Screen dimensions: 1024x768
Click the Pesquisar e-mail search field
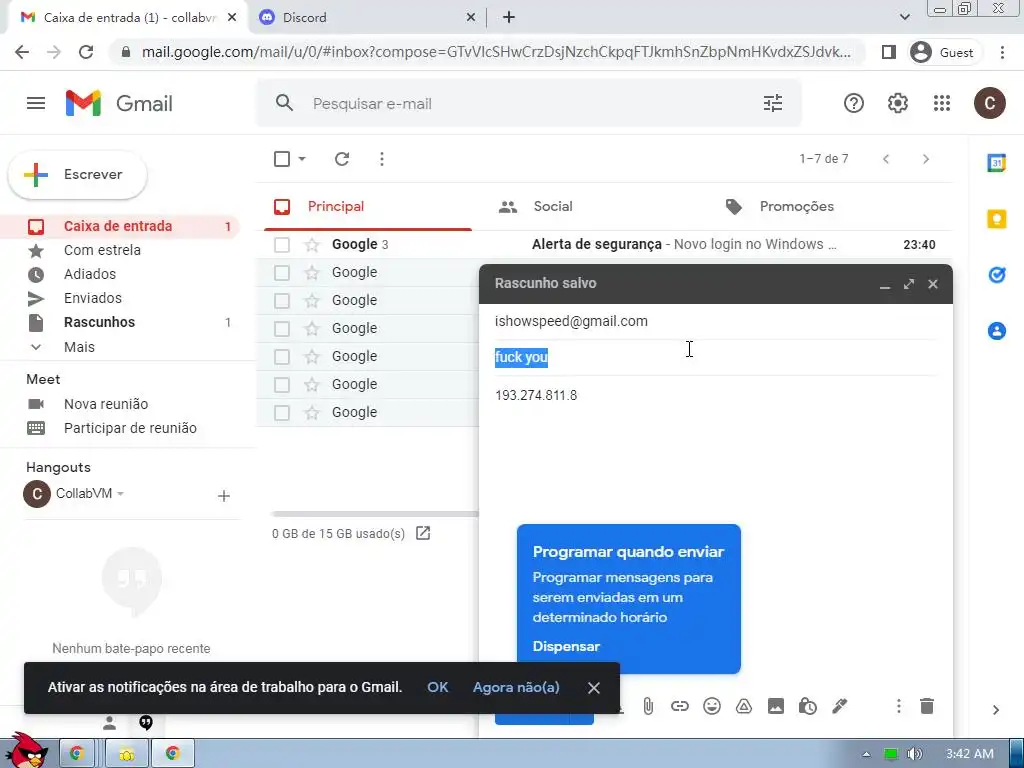click(529, 103)
